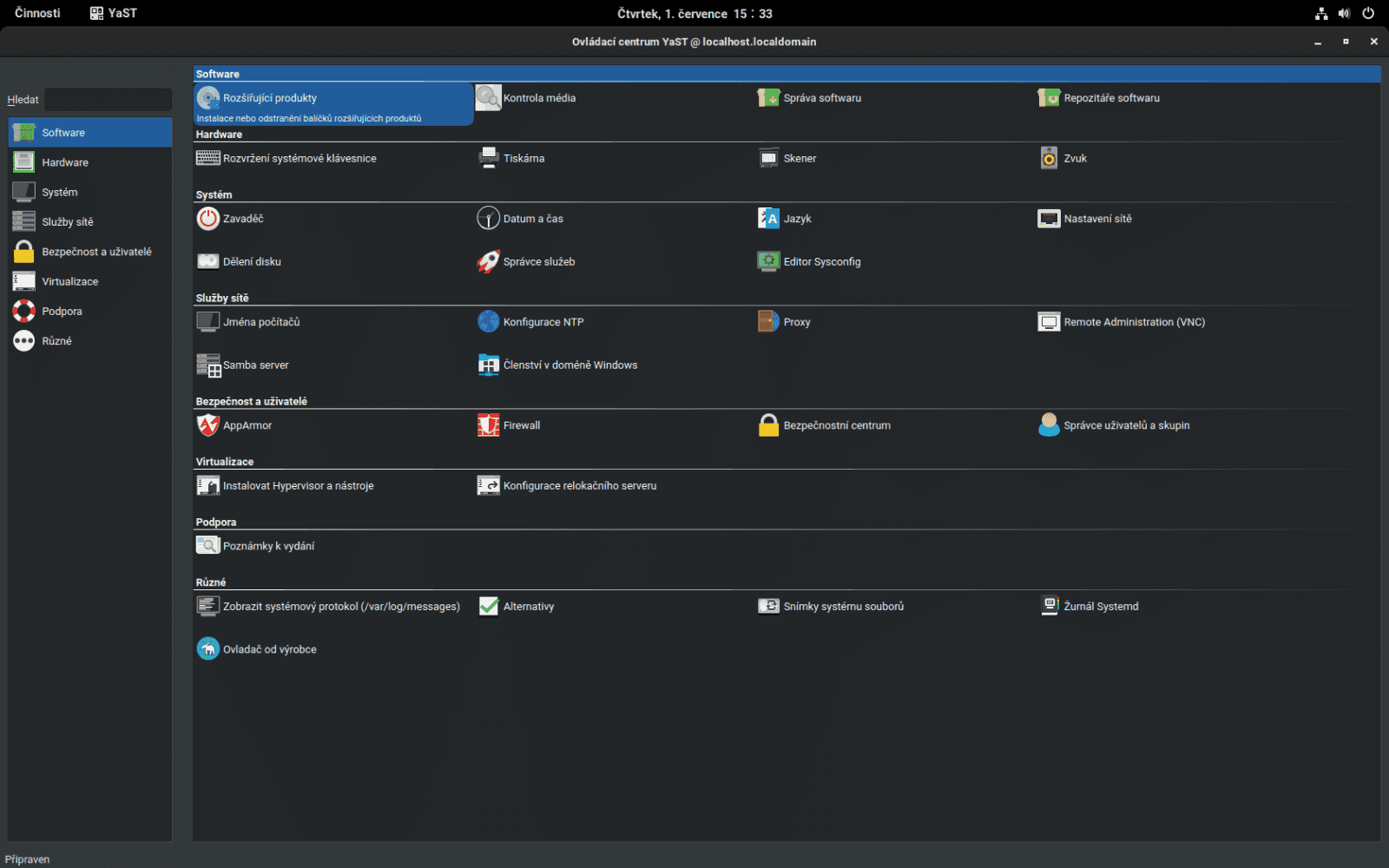Open Správce uživatelů a skupin
Screen dimensions: 1389x868
tap(1126, 425)
